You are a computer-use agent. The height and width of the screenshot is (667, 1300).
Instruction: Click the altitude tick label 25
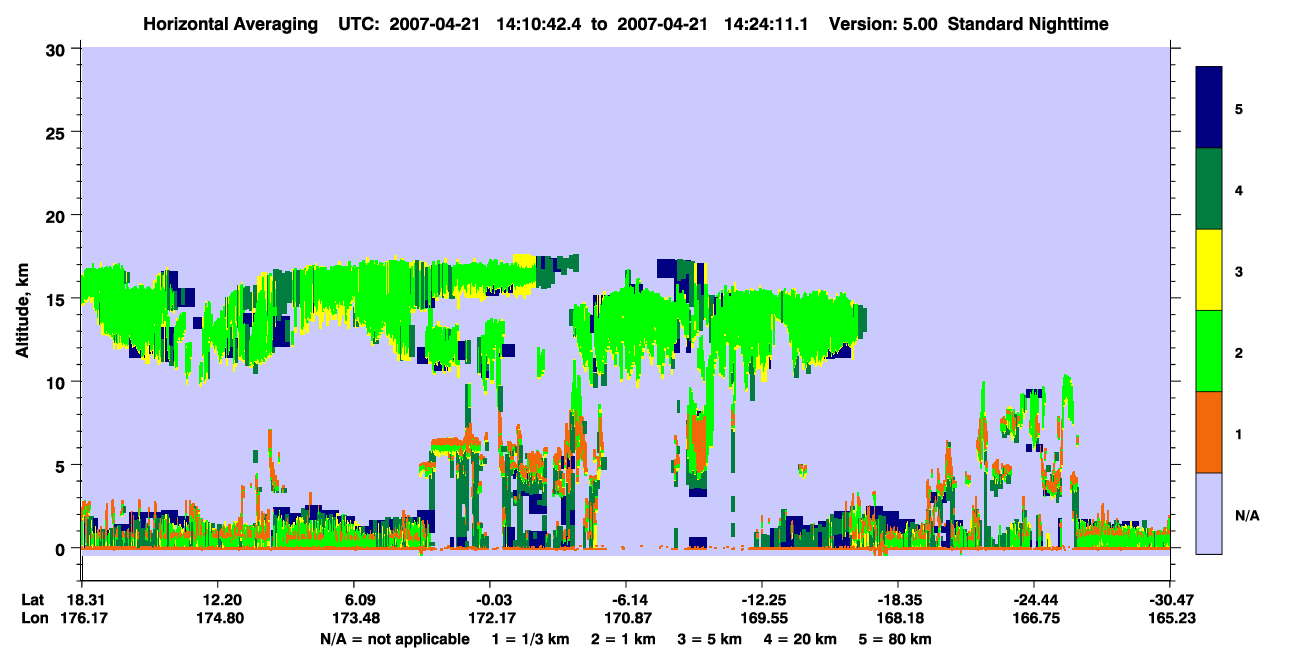[58, 132]
